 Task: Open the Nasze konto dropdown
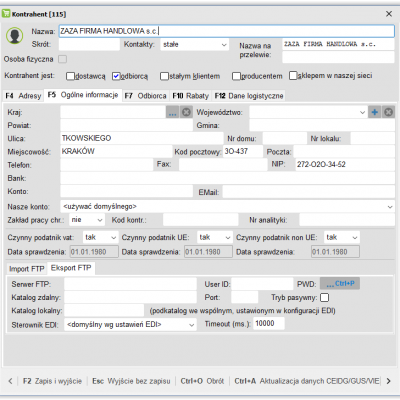[227, 207]
